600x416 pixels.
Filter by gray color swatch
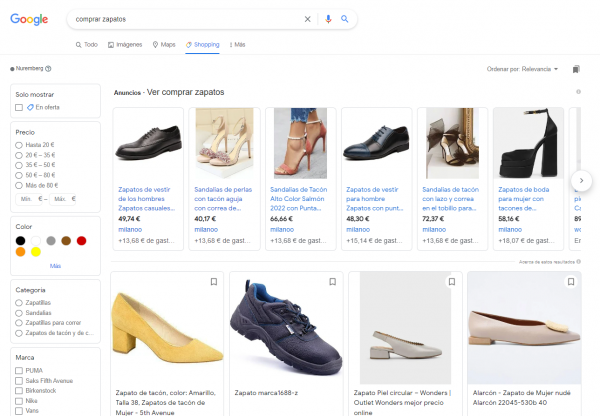pos(51,241)
